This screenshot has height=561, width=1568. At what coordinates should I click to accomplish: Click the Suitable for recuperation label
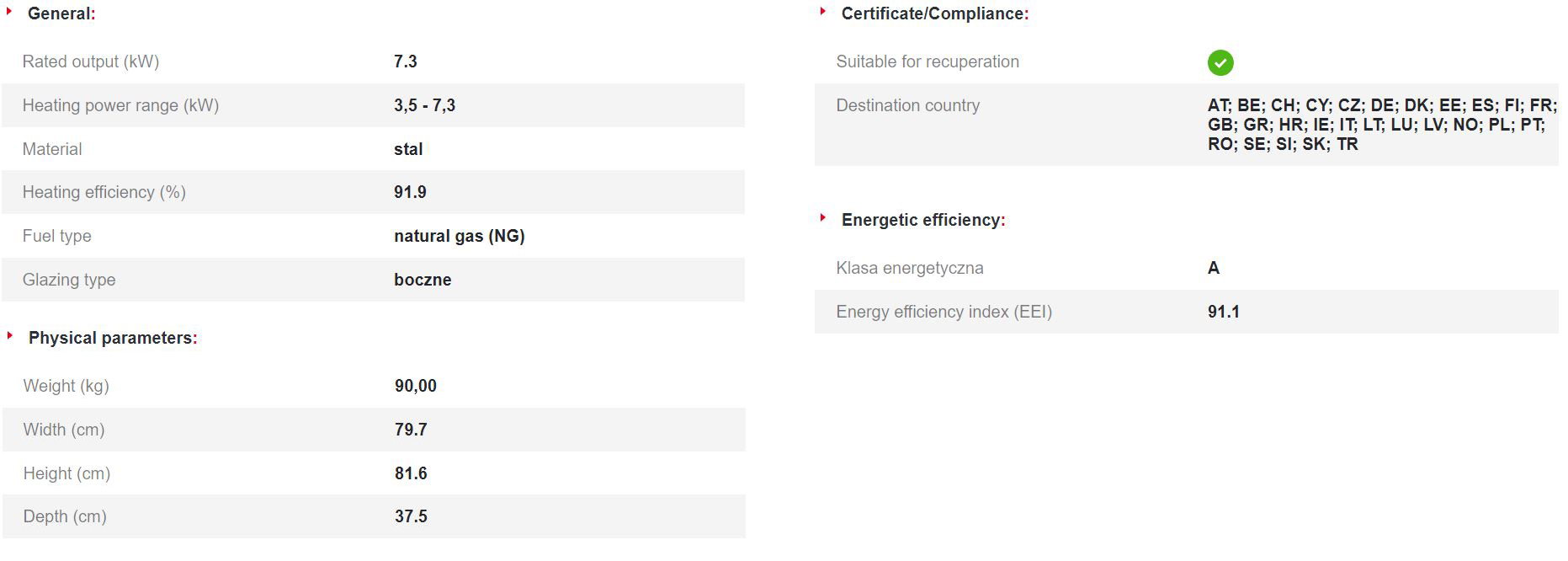coord(927,61)
